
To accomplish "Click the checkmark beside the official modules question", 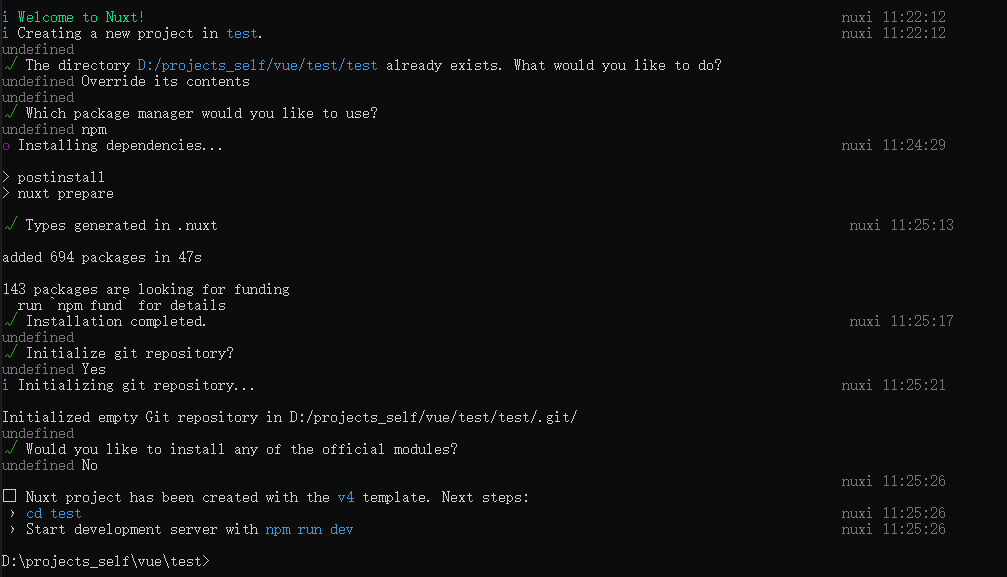I will (10, 449).
